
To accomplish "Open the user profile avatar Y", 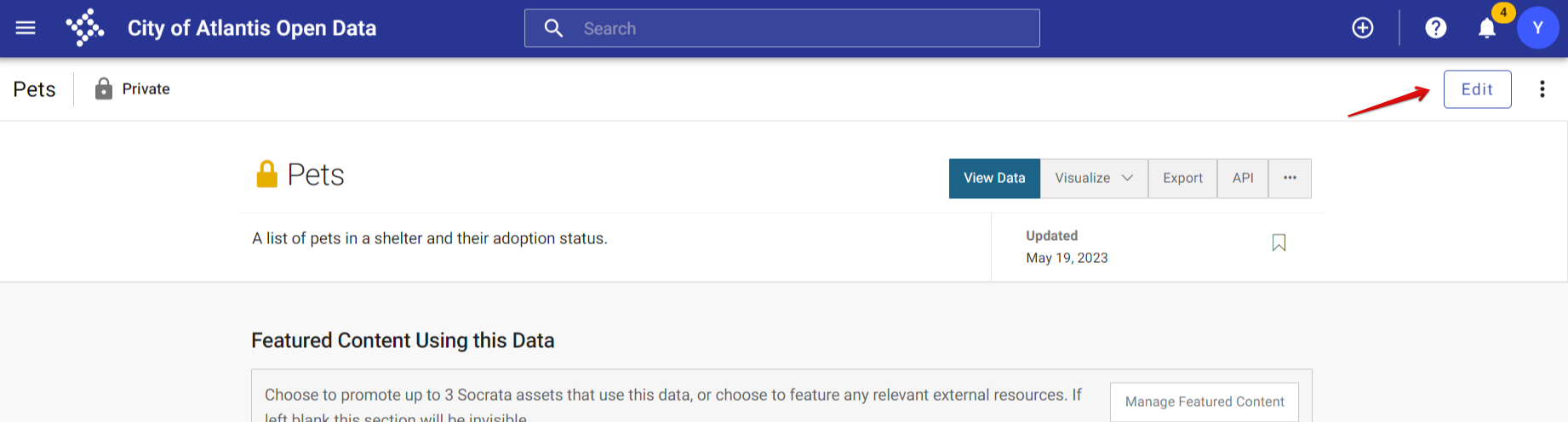I will [1537, 28].
